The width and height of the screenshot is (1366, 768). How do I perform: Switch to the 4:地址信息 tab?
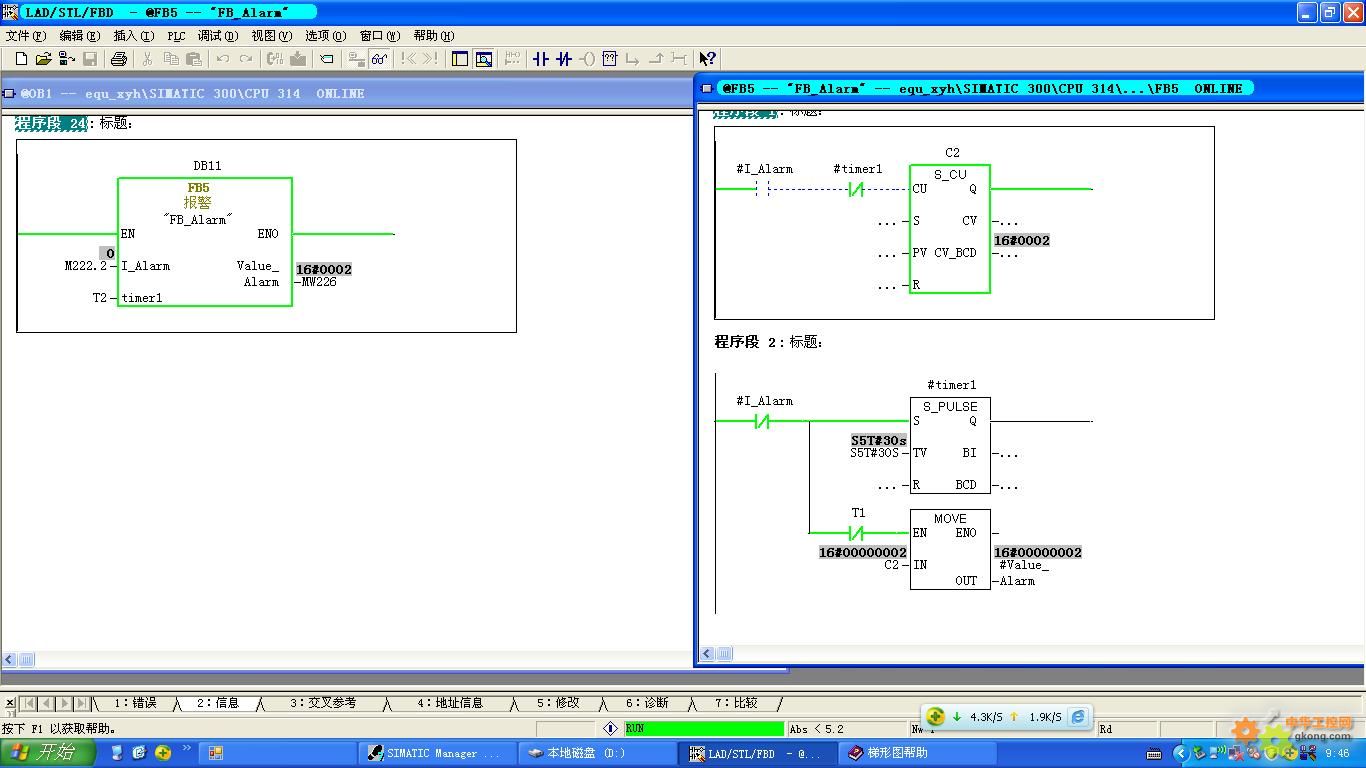(x=450, y=703)
